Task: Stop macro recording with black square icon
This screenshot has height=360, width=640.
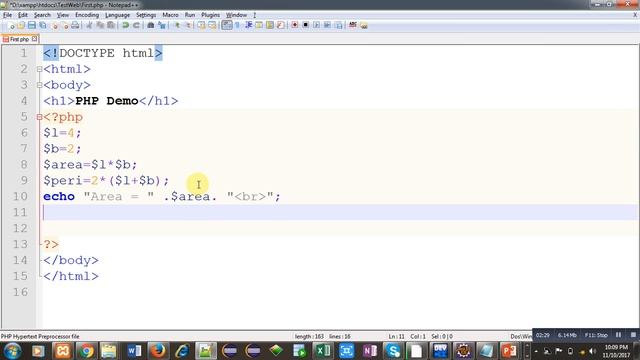Action: pyautogui.click(x=305, y=25)
